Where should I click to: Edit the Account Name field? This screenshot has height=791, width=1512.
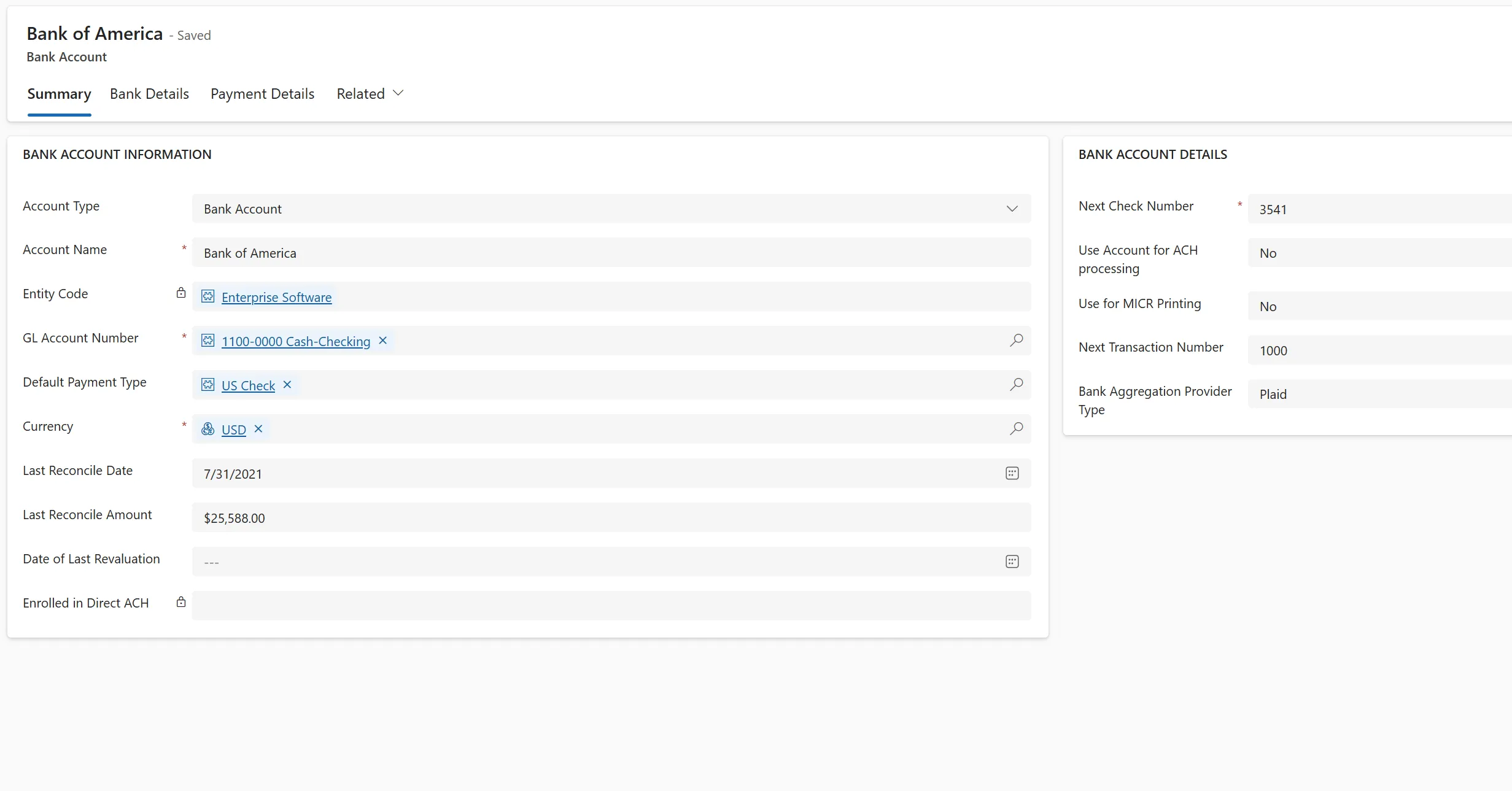tap(611, 253)
